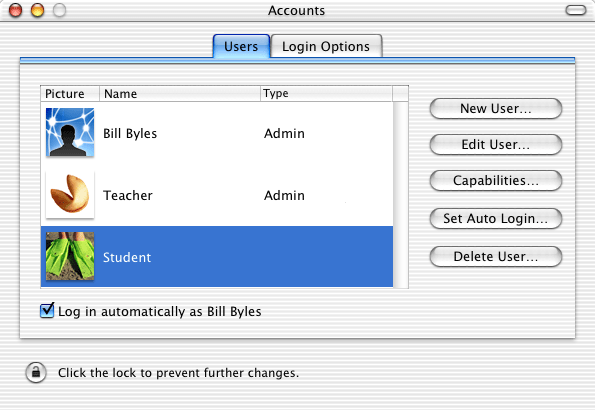Select Bill Byles silhouette picture

pyautogui.click(x=70, y=132)
